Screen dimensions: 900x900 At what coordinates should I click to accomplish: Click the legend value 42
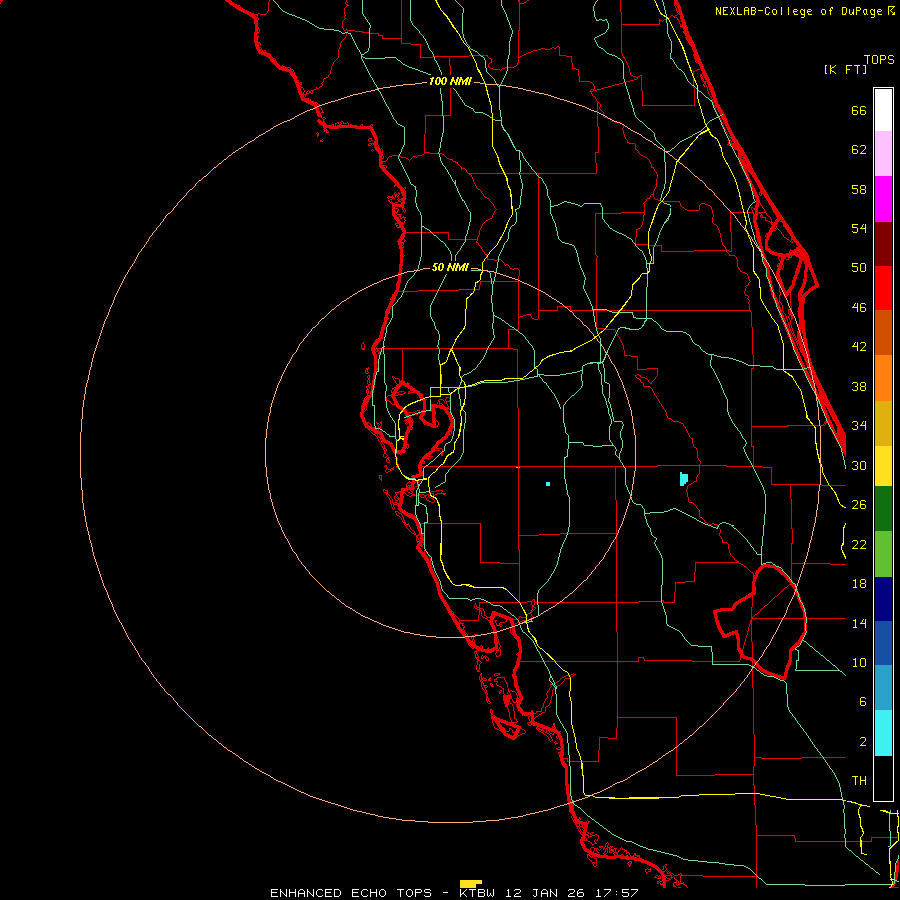(x=859, y=346)
